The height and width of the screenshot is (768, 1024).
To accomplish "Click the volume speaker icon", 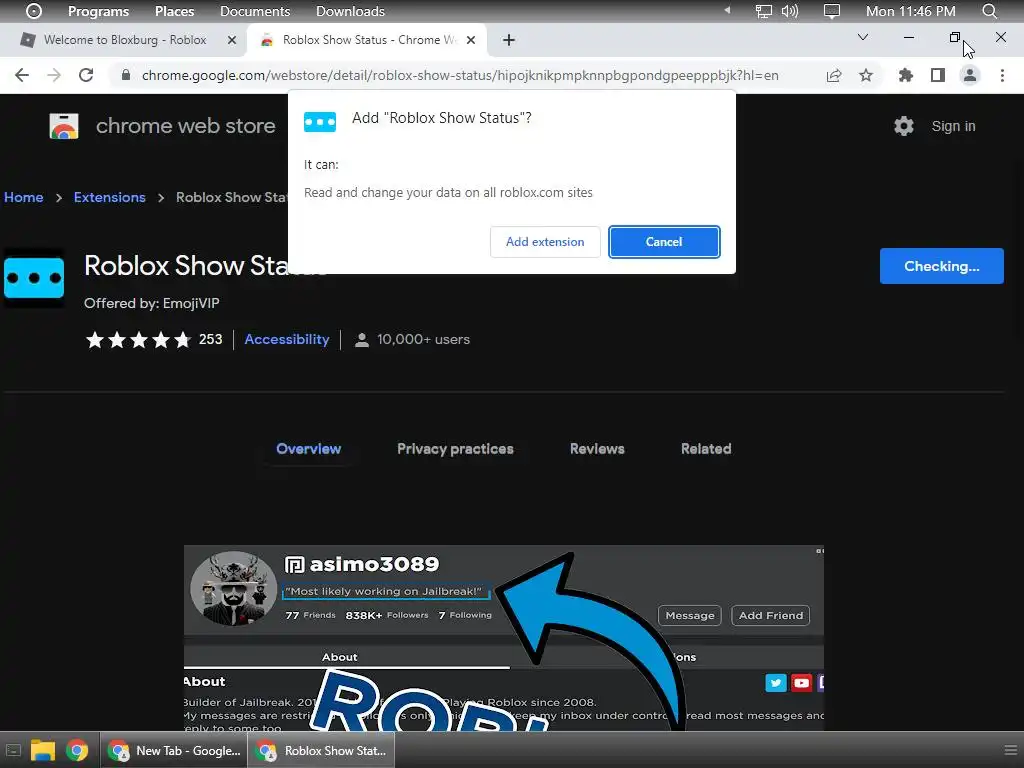I will (x=790, y=11).
